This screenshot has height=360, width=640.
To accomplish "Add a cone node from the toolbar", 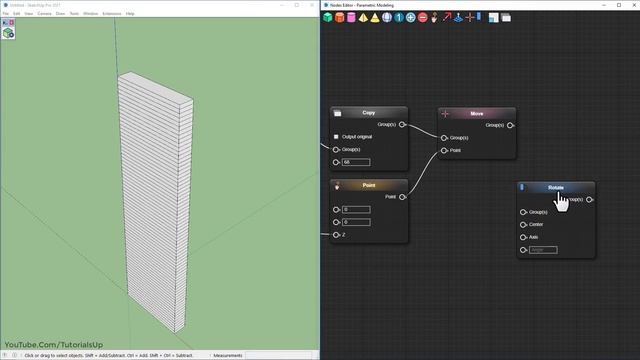I will (375, 18).
